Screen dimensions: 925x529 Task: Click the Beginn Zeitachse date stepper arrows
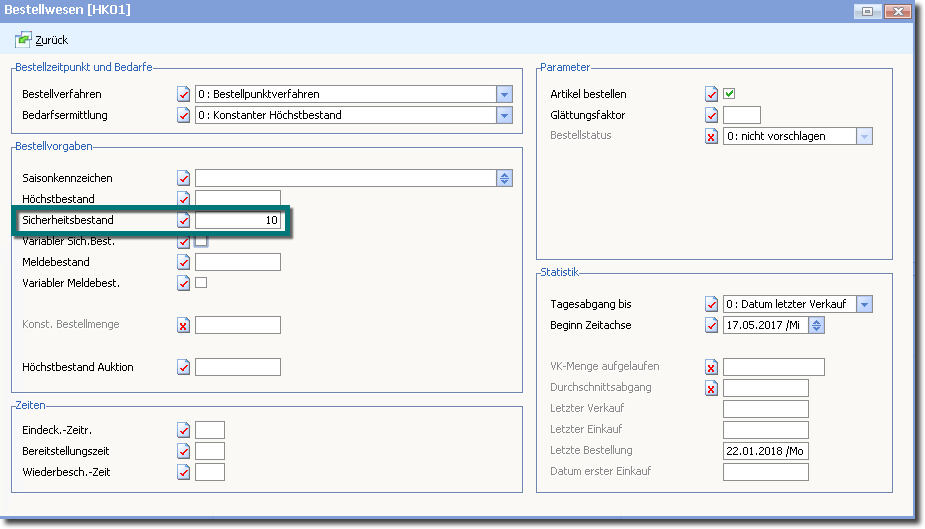pos(817,325)
